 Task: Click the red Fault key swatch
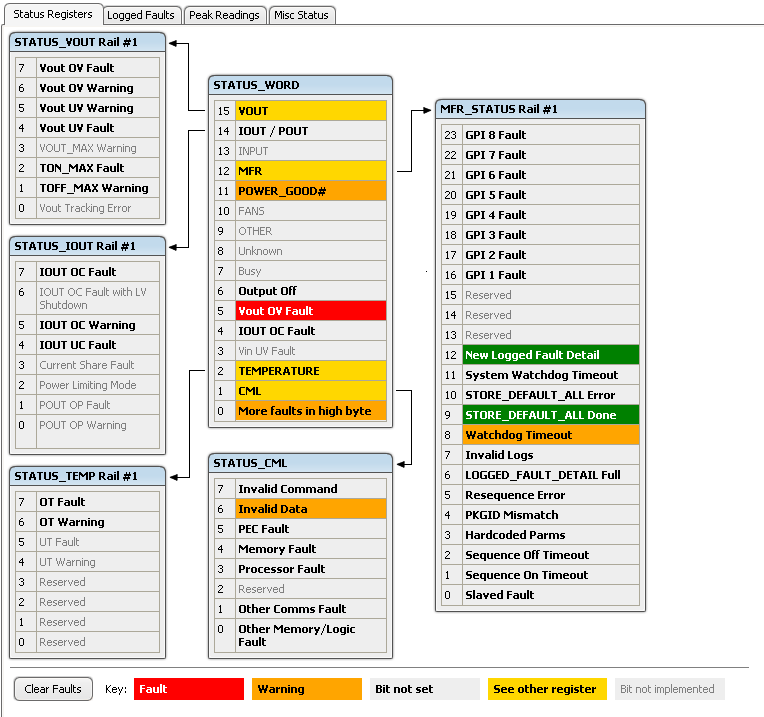coord(188,689)
